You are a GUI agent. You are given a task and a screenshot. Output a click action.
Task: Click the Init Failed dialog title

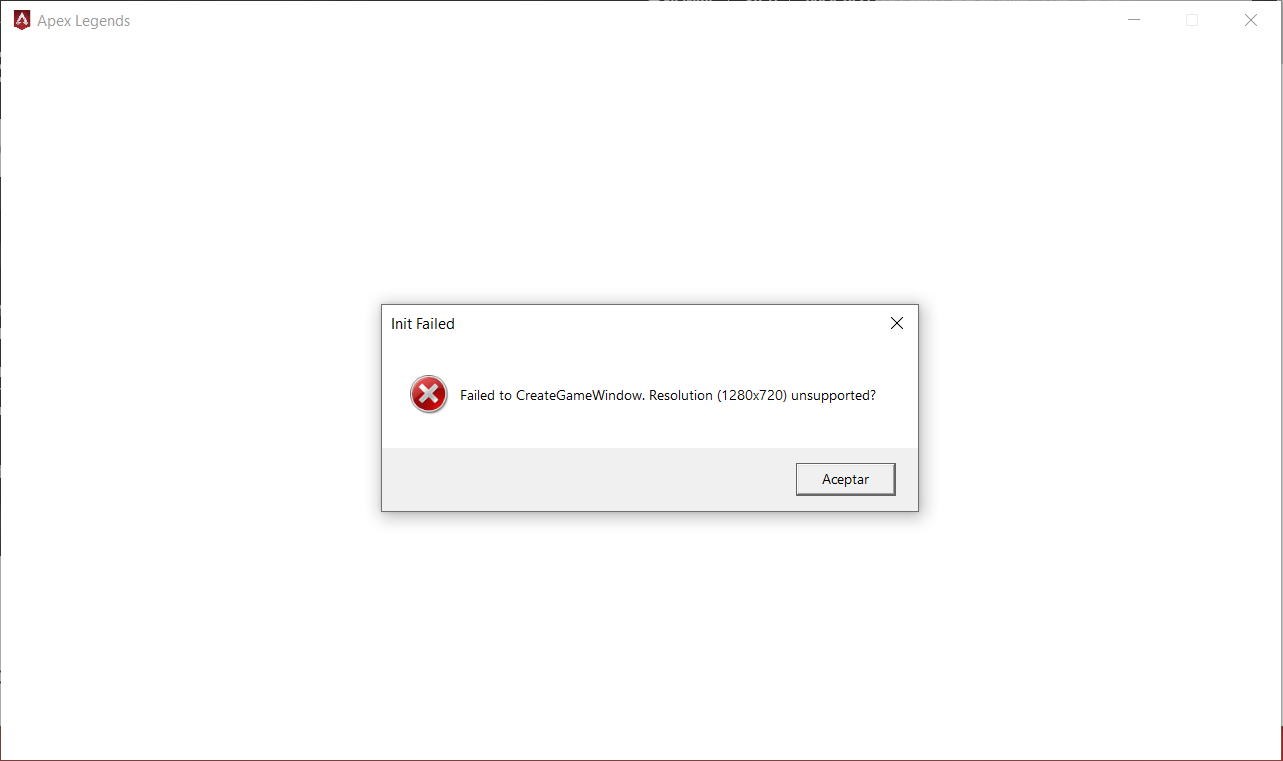click(423, 324)
